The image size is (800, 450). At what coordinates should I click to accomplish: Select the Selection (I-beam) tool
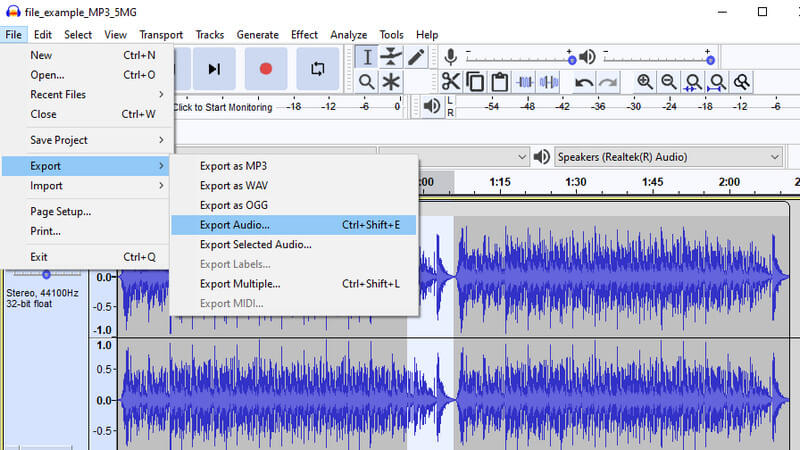367,57
